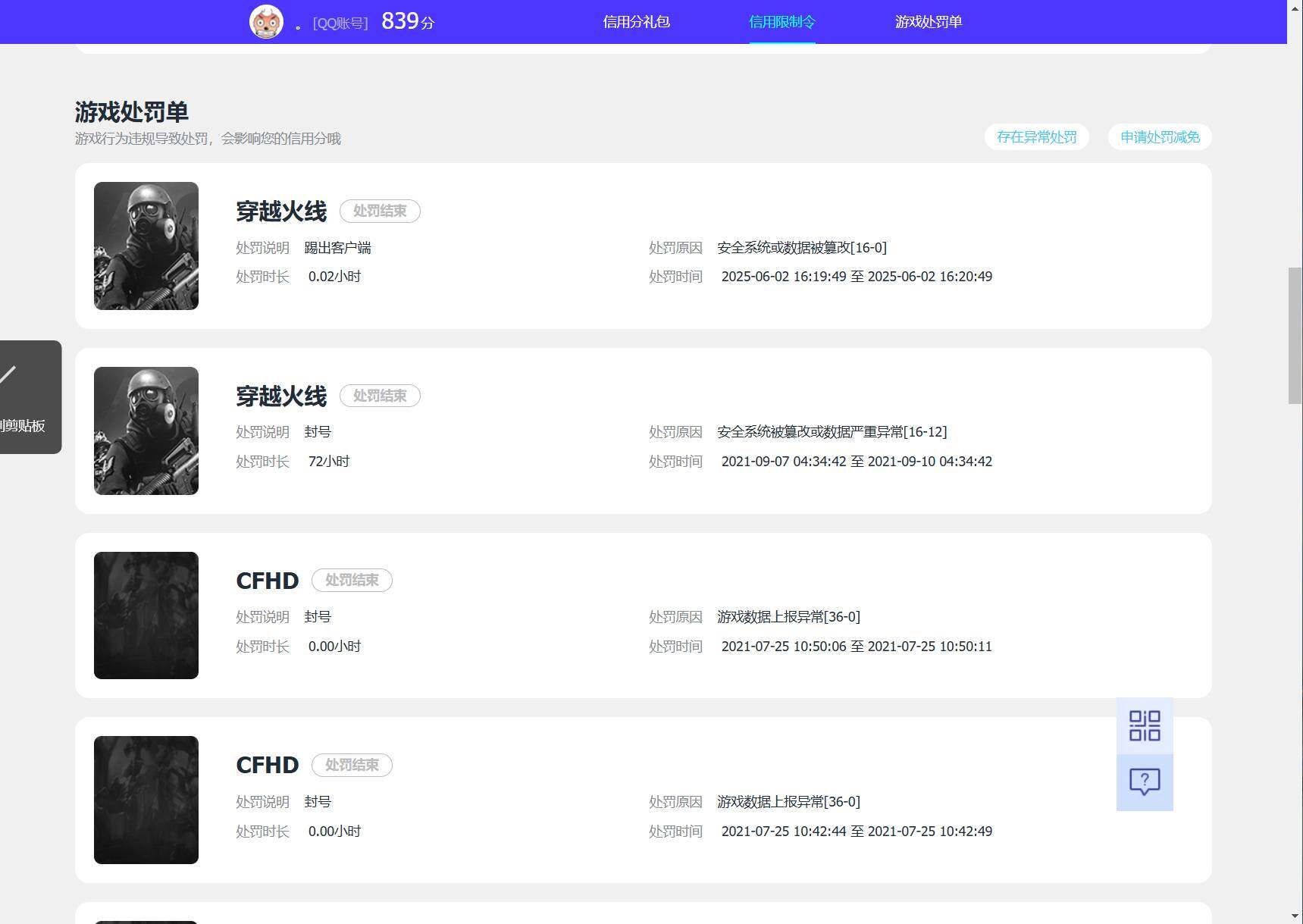Open the CFHD thumbnail on the 10:42:44 card
Screen dimensions: 1303x924
146,800
